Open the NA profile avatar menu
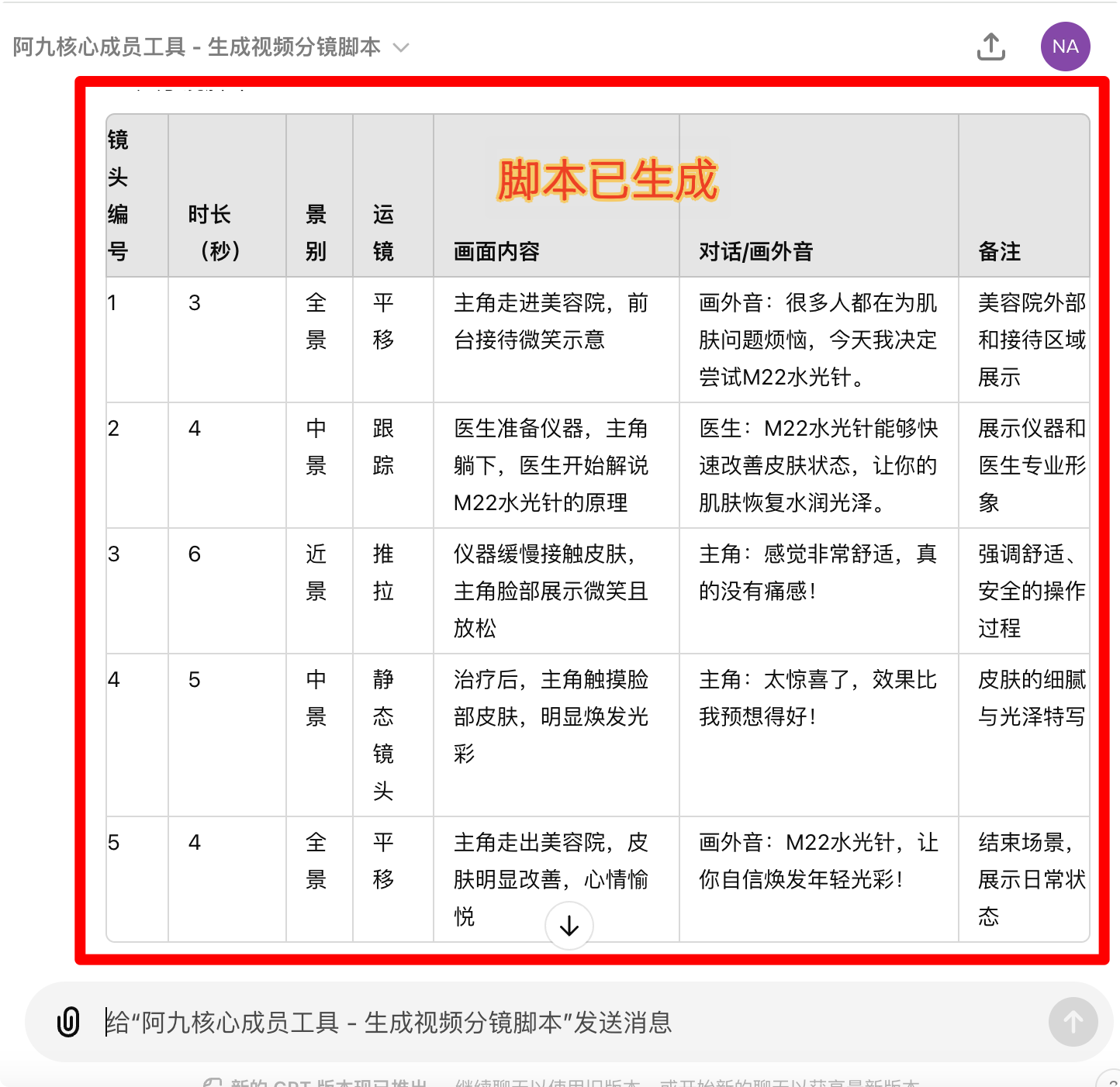 click(1065, 47)
